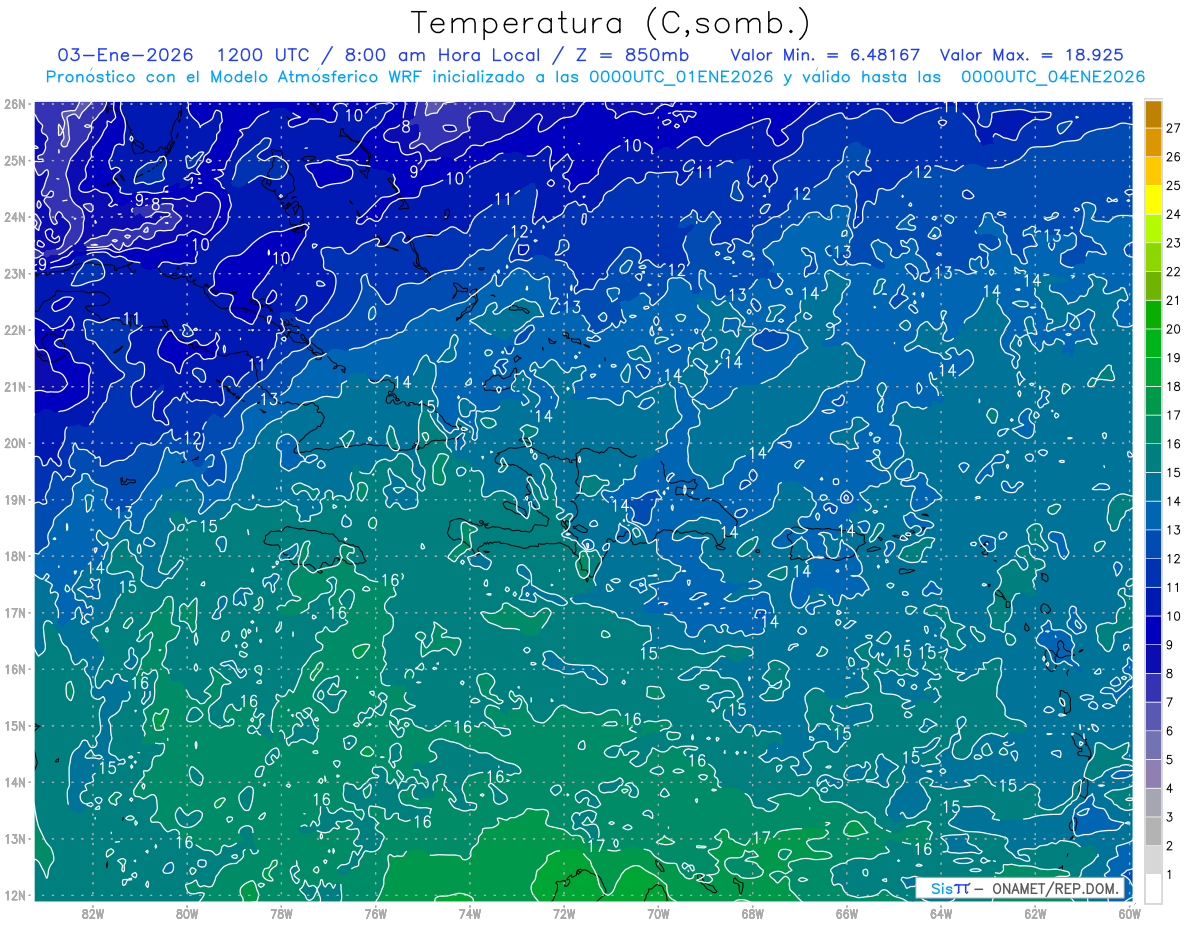The image size is (1200, 927).
Task: Click the 14N latitude axis label
Action: click(14, 781)
